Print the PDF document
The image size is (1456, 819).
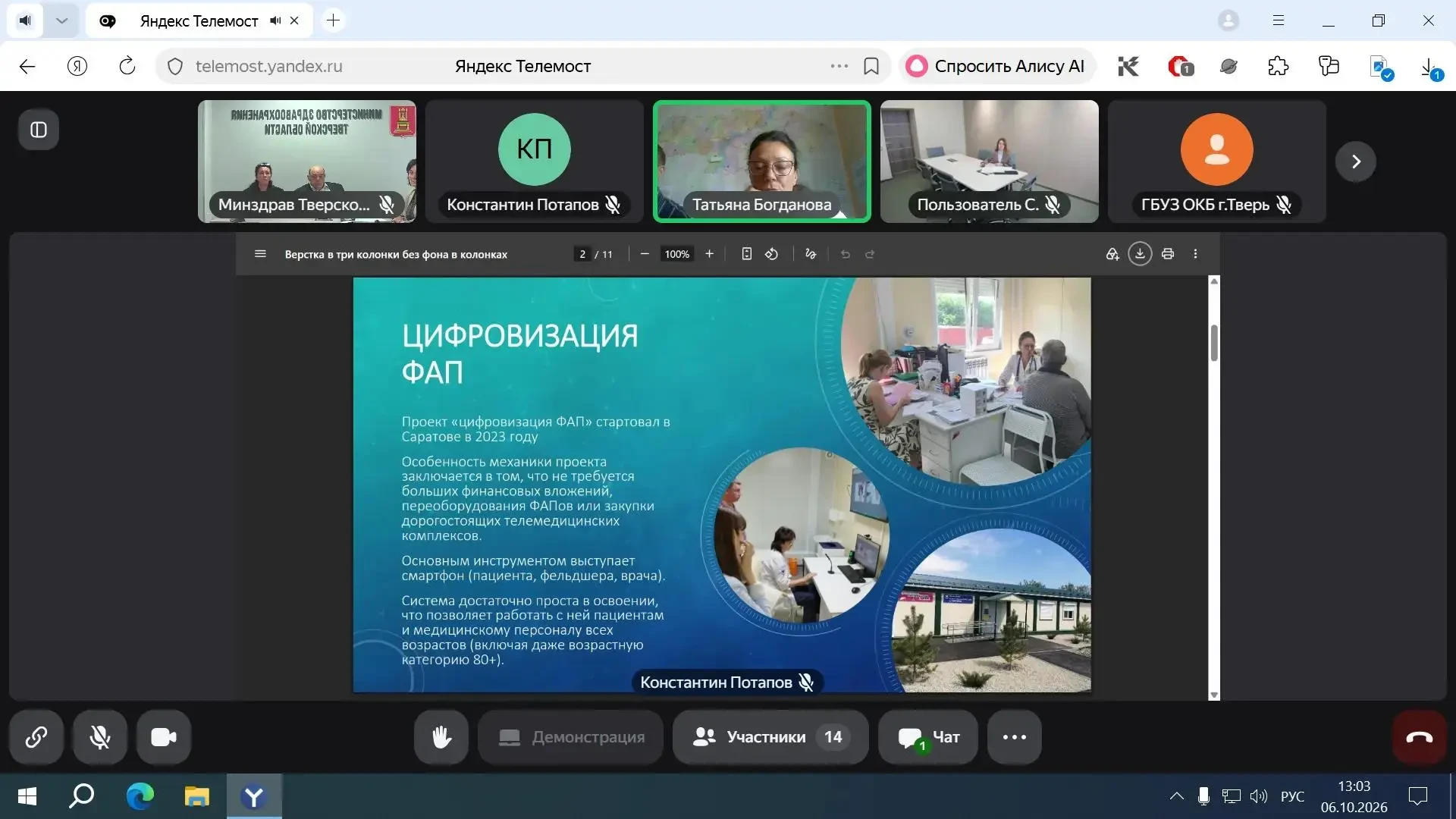pyautogui.click(x=1168, y=254)
